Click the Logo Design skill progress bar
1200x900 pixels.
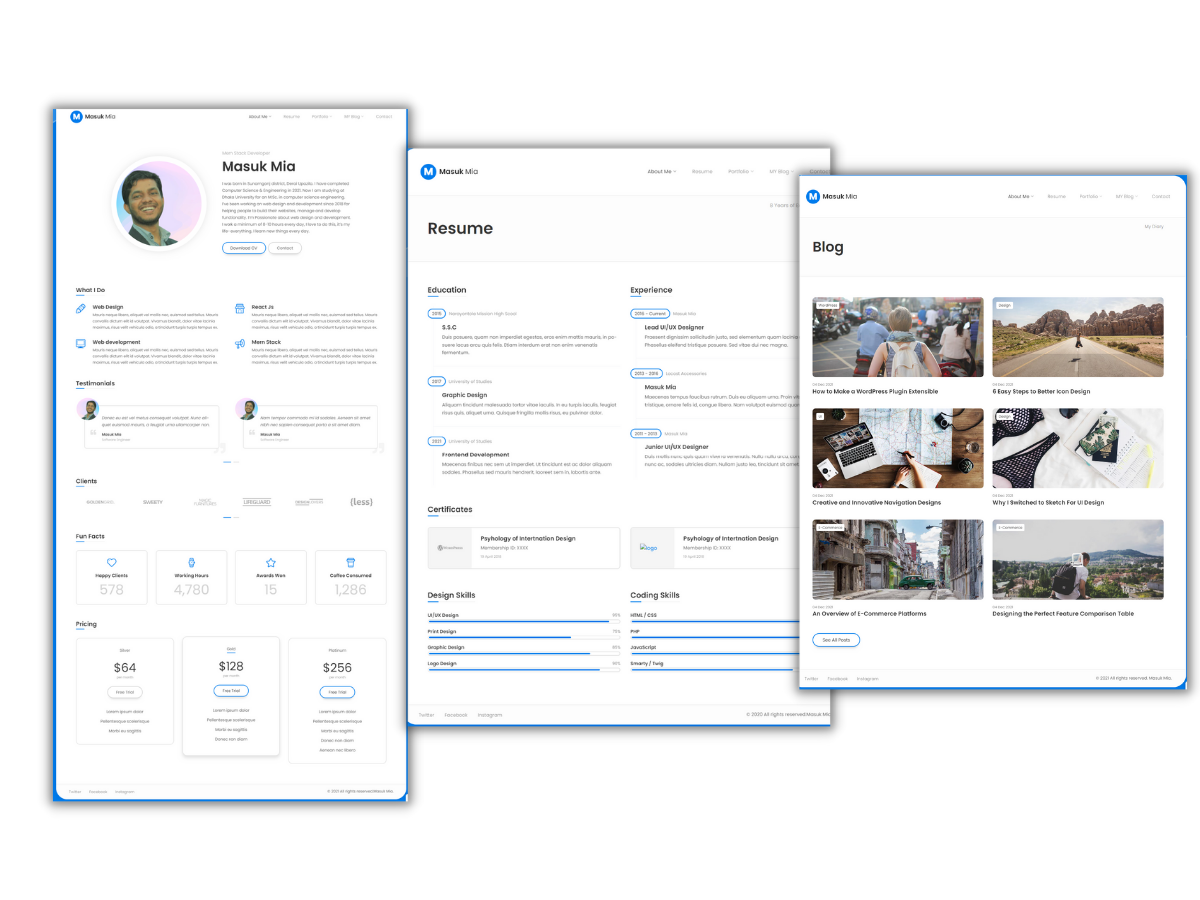coord(524,670)
